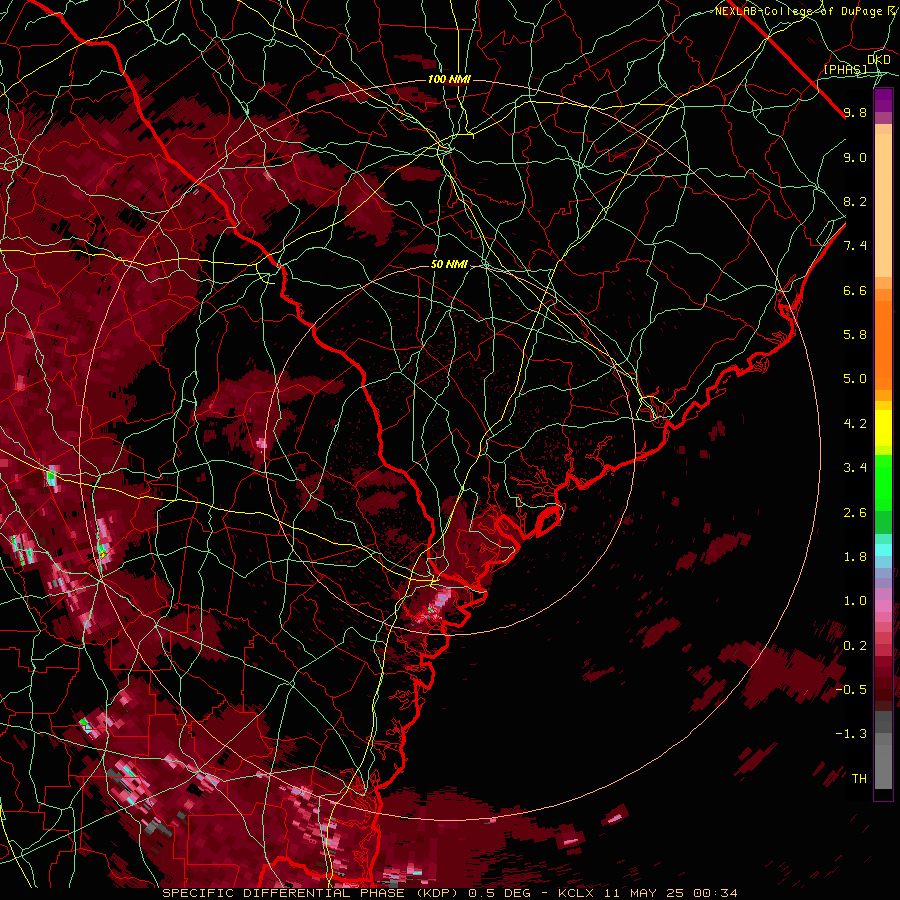Click the DKD unit label above the color scale
This screenshot has height=900, width=900.
coord(878,59)
